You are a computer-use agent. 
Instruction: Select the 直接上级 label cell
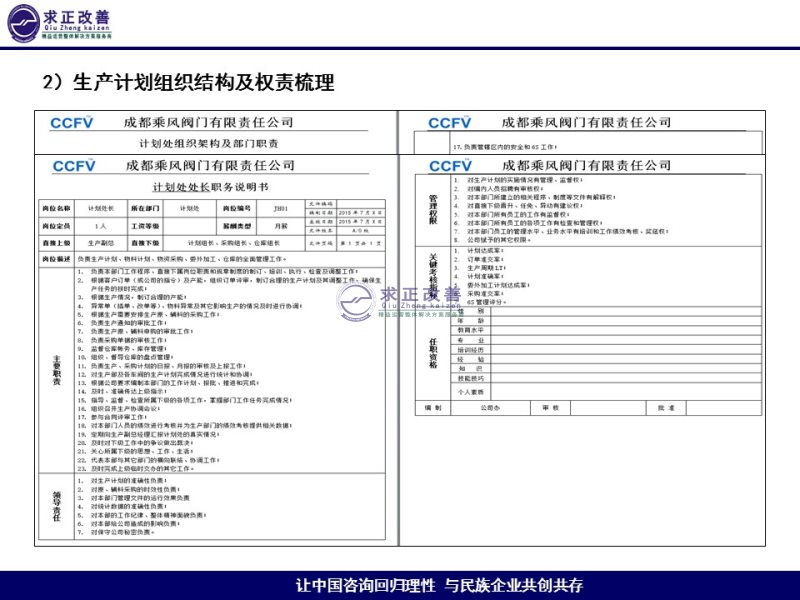tap(56, 242)
